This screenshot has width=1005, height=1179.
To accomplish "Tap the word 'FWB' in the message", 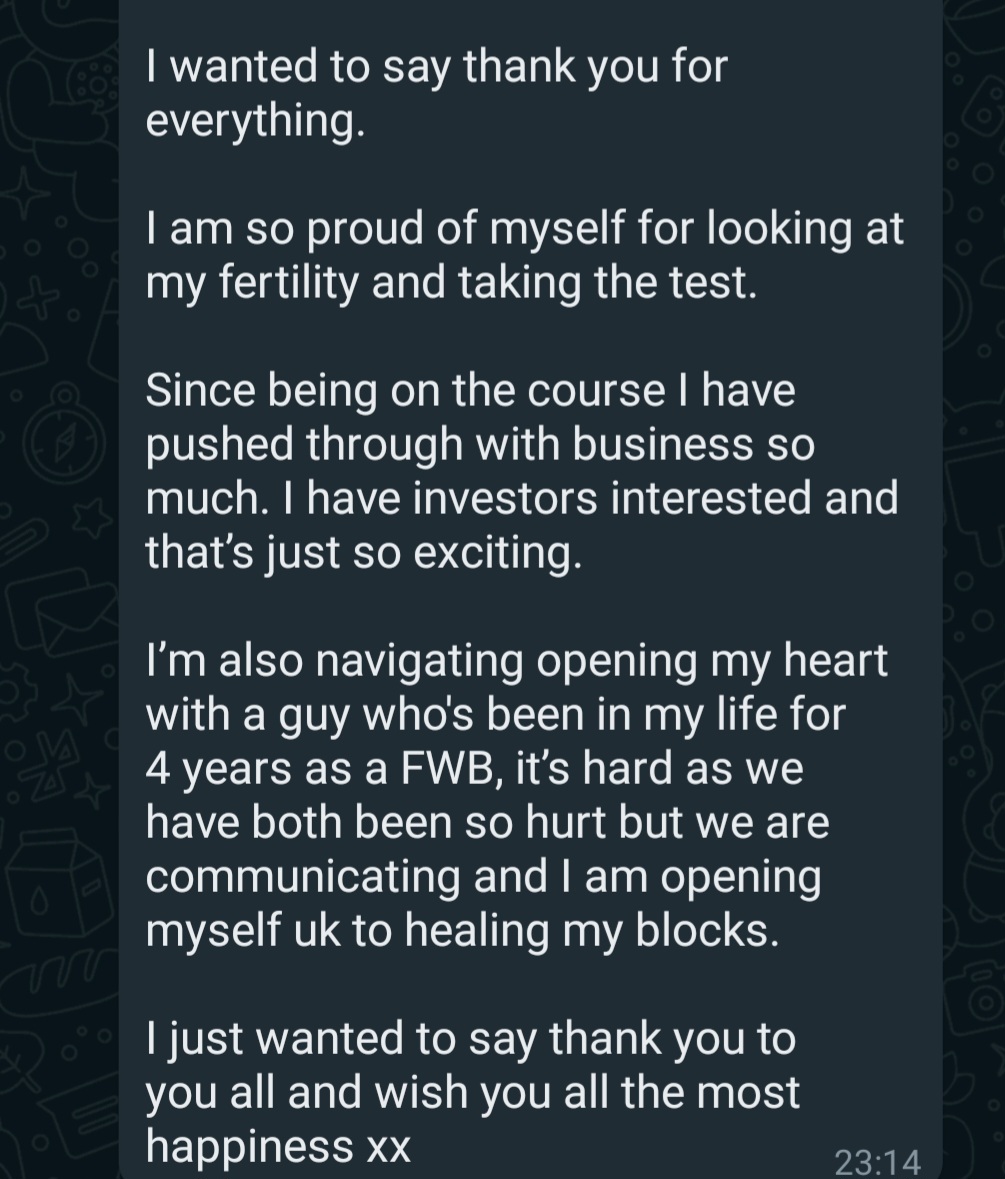I will pyautogui.click(x=451, y=768).
